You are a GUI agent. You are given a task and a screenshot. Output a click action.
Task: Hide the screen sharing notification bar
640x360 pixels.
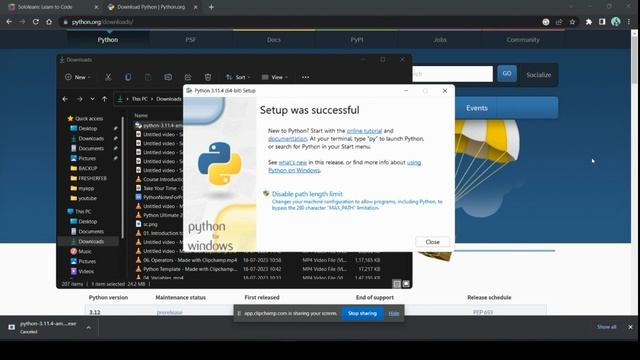pos(394,313)
